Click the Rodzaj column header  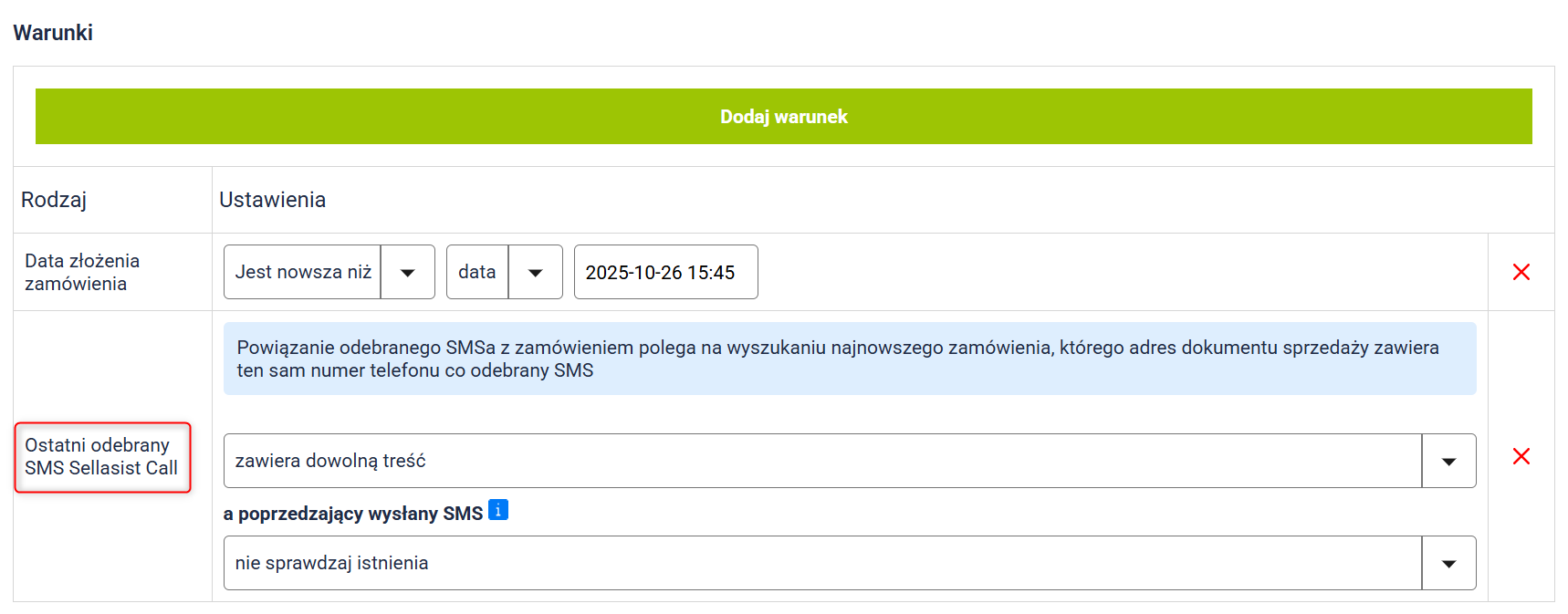click(x=54, y=200)
